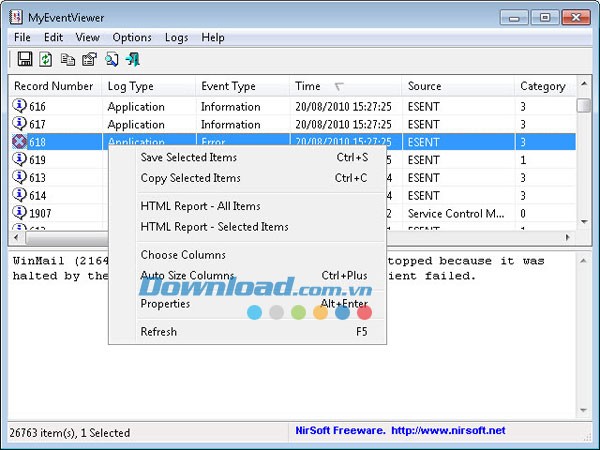The height and width of the screenshot is (450, 600).
Task: Click the MyEventViewer title bar app icon
Action: pyautogui.click(x=16, y=17)
